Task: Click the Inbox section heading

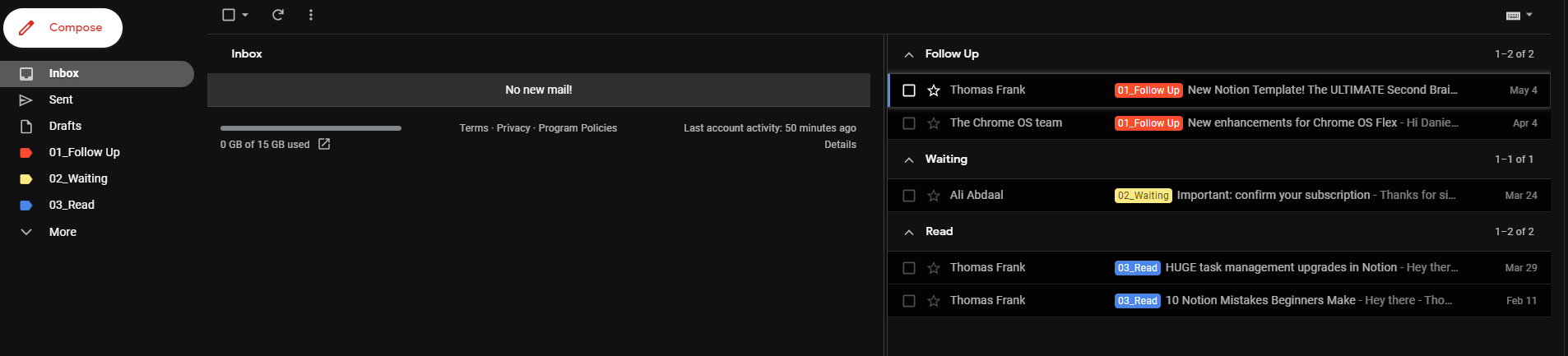Action: click(247, 53)
